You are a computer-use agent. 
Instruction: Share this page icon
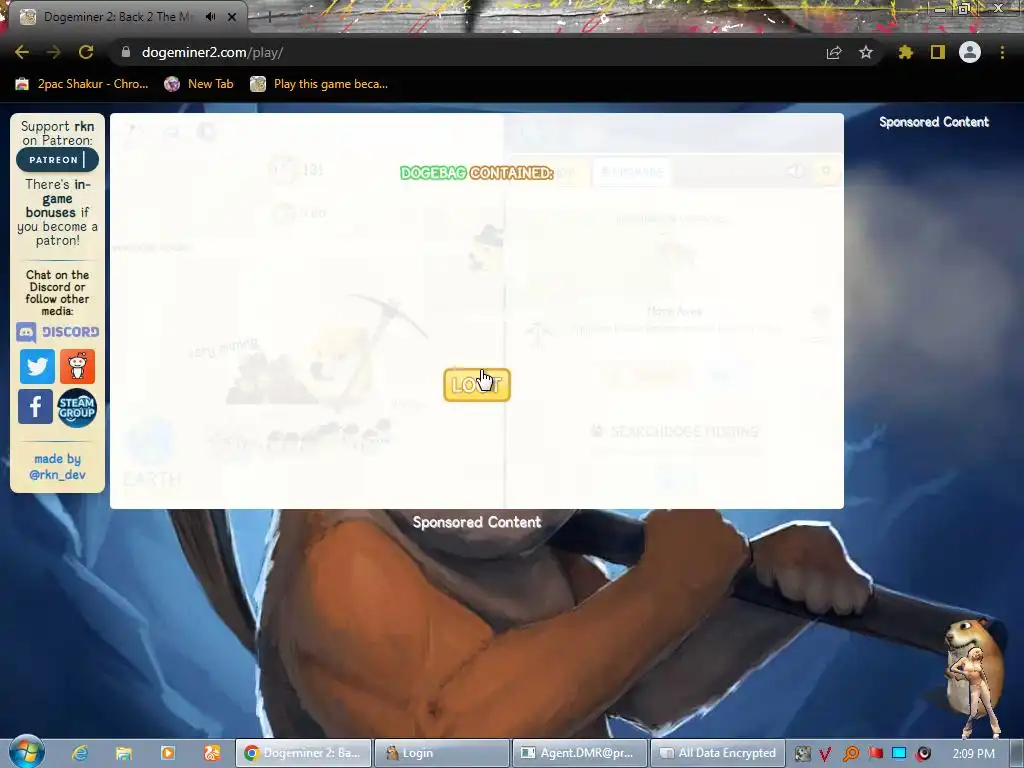click(x=834, y=52)
